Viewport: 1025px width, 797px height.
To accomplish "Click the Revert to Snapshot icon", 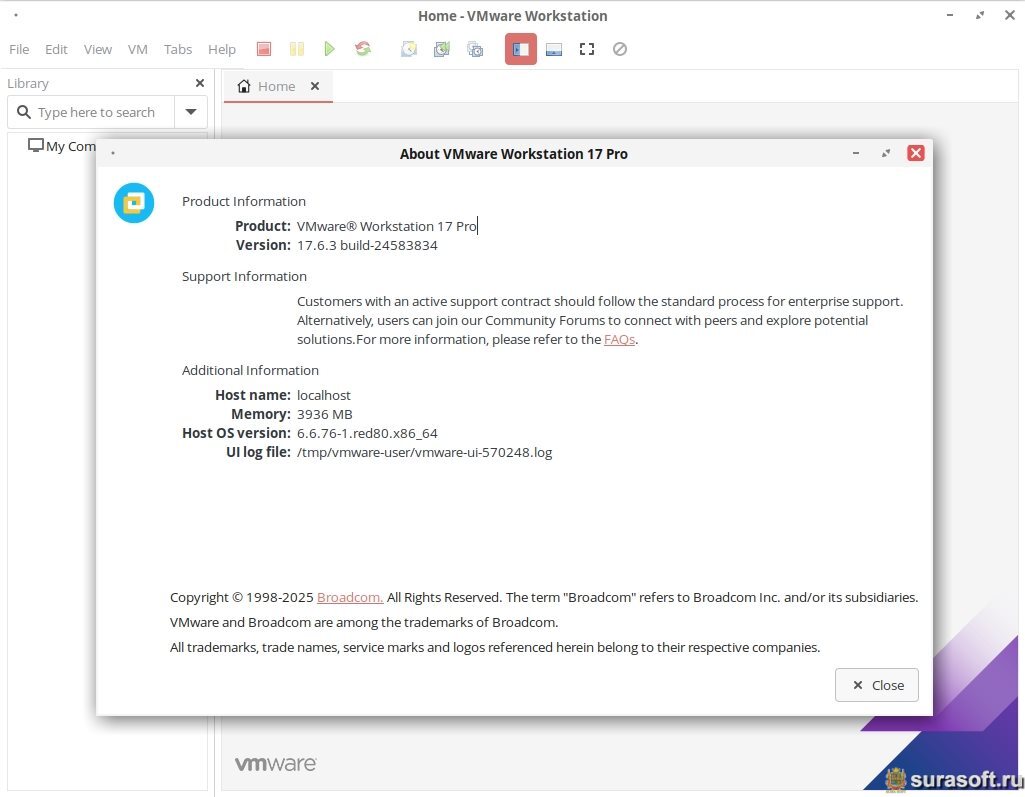I will (442, 49).
